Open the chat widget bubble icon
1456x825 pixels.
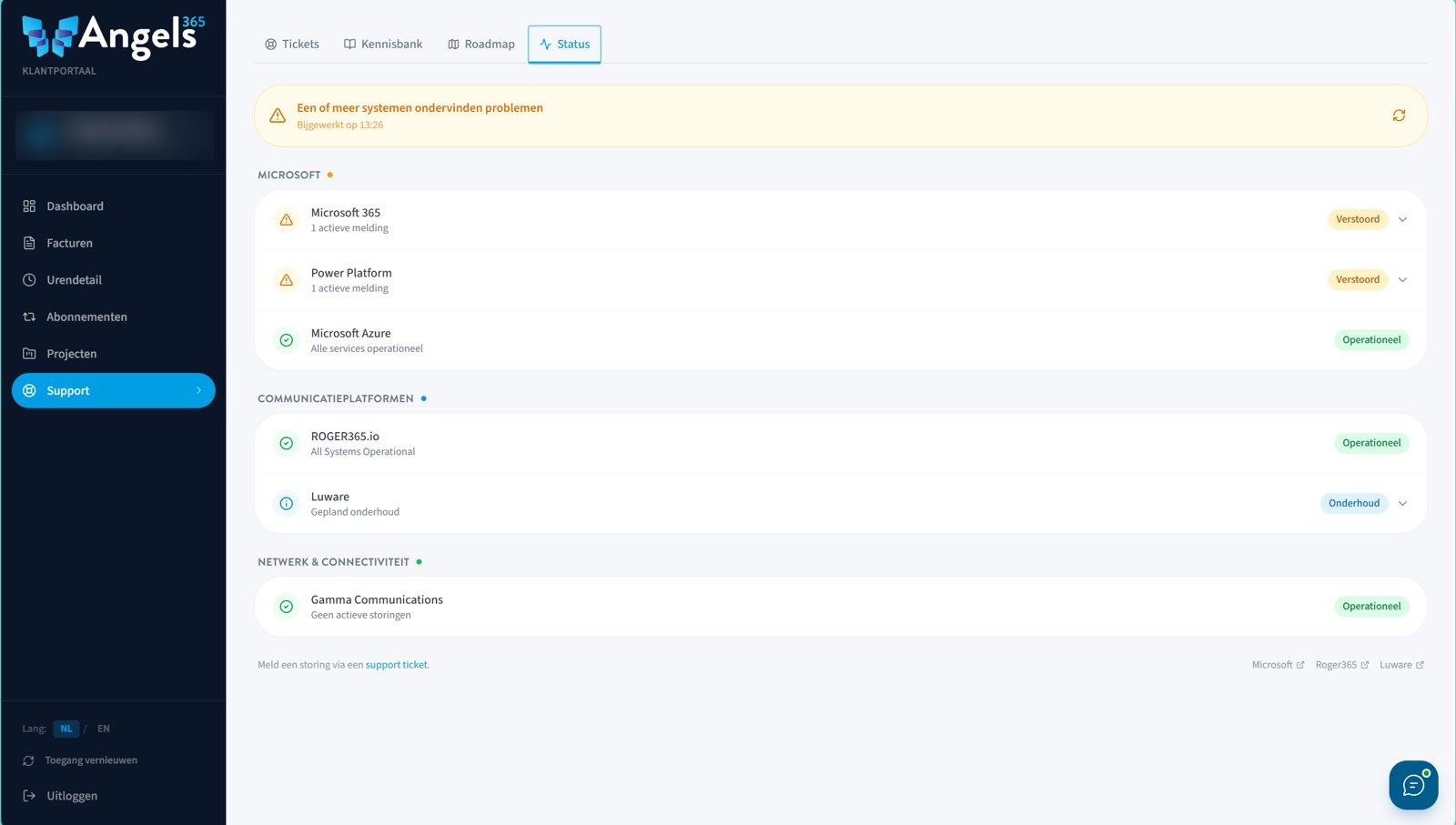[1413, 785]
